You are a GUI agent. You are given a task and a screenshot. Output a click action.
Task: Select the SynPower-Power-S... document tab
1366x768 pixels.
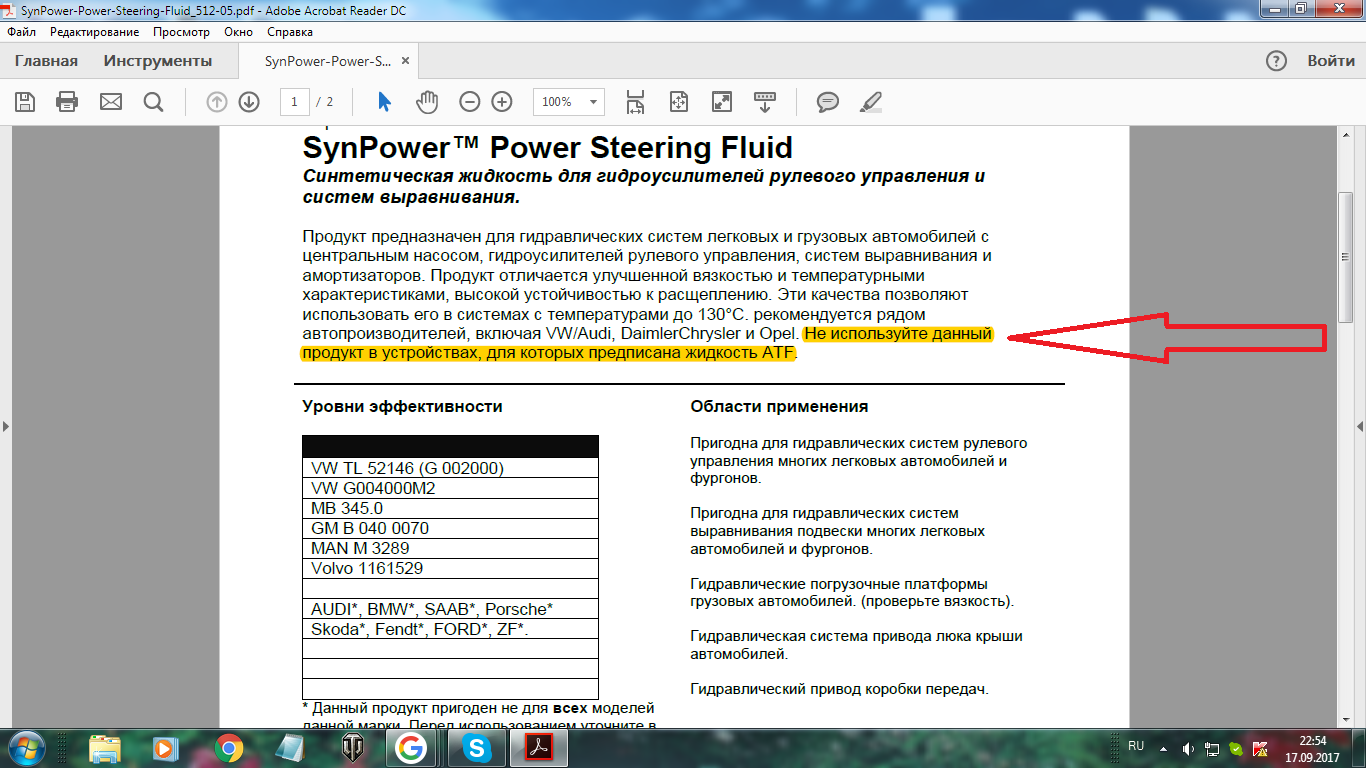328,61
